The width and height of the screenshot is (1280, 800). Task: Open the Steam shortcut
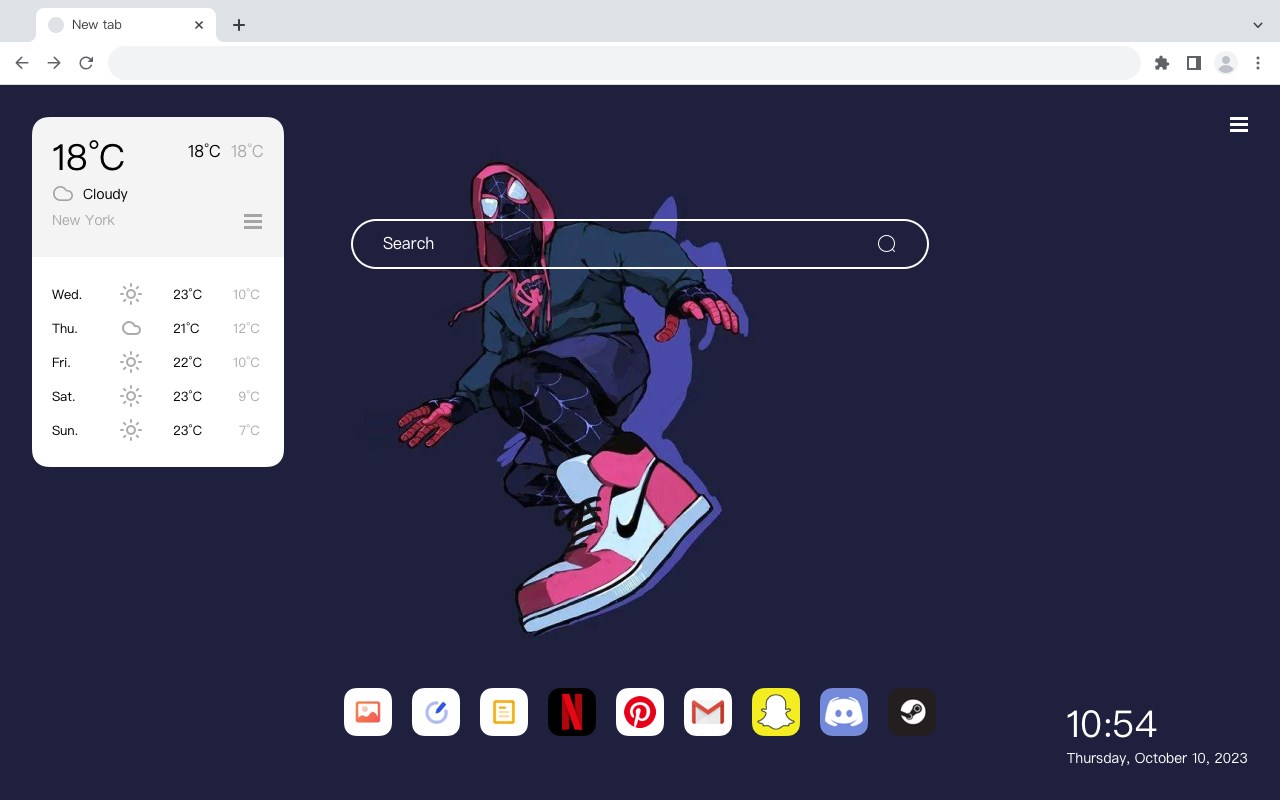[x=912, y=712]
